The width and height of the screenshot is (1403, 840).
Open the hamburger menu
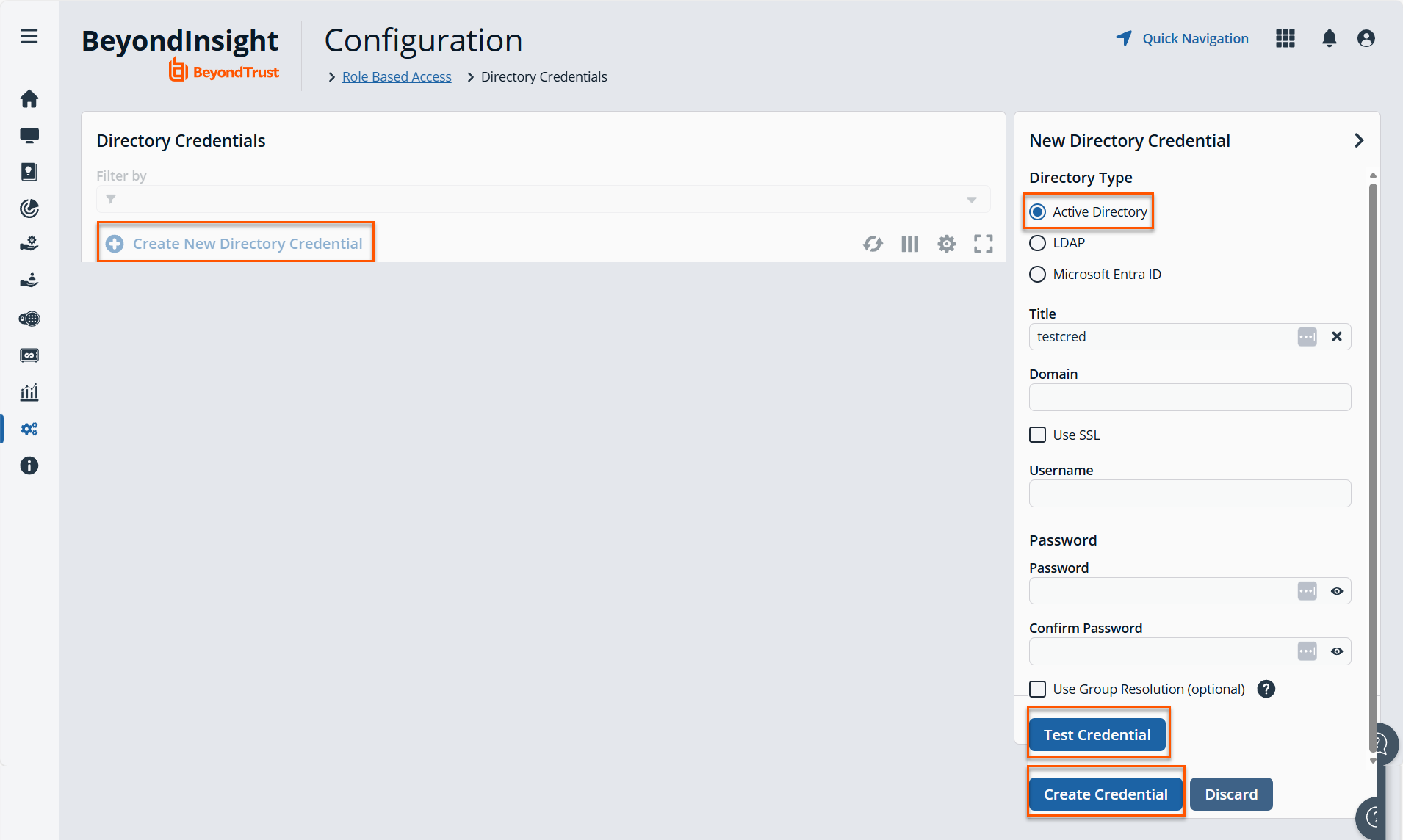29,37
